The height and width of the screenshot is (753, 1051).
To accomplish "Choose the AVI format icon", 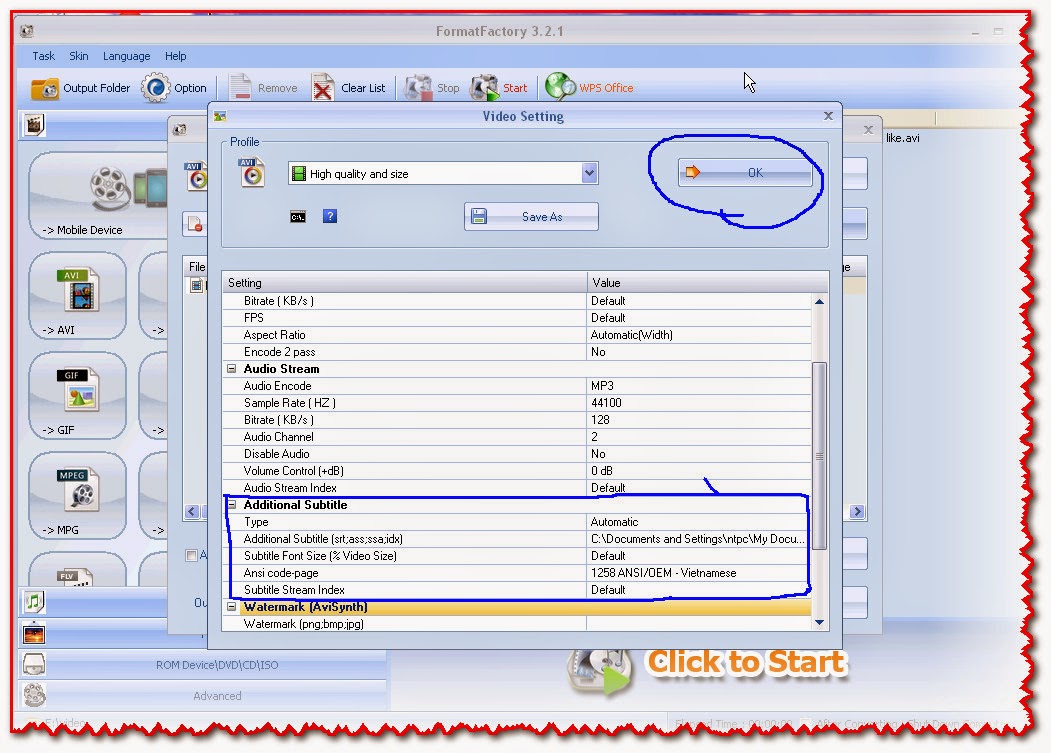I will (80, 290).
